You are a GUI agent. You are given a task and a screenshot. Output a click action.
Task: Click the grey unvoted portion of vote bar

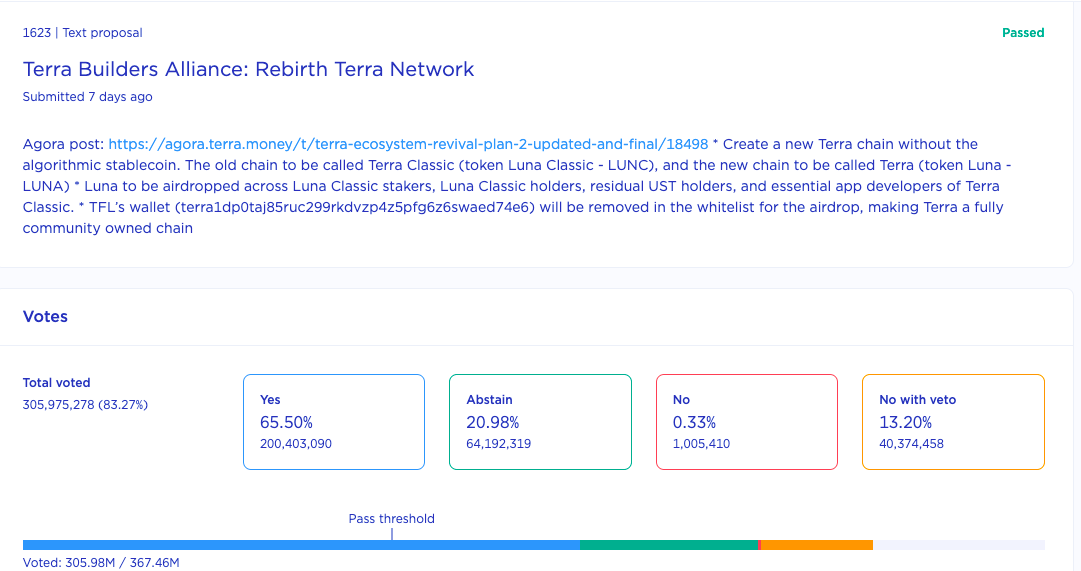coord(958,545)
